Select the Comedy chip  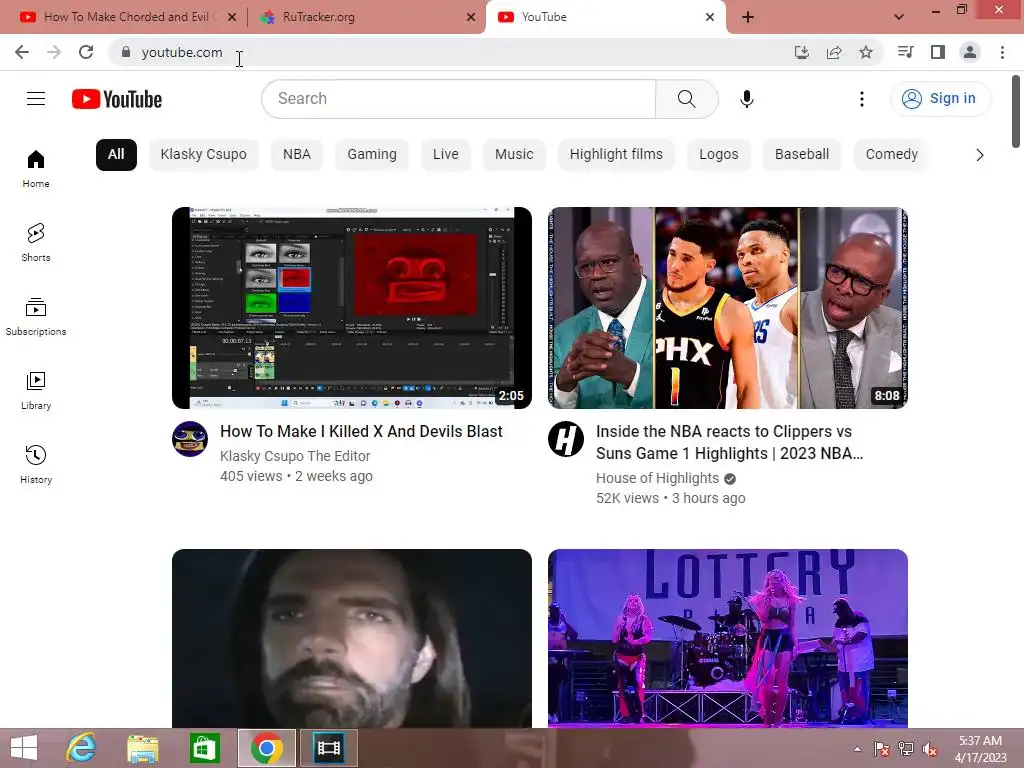pyautogui.click(x=892, y=155)
